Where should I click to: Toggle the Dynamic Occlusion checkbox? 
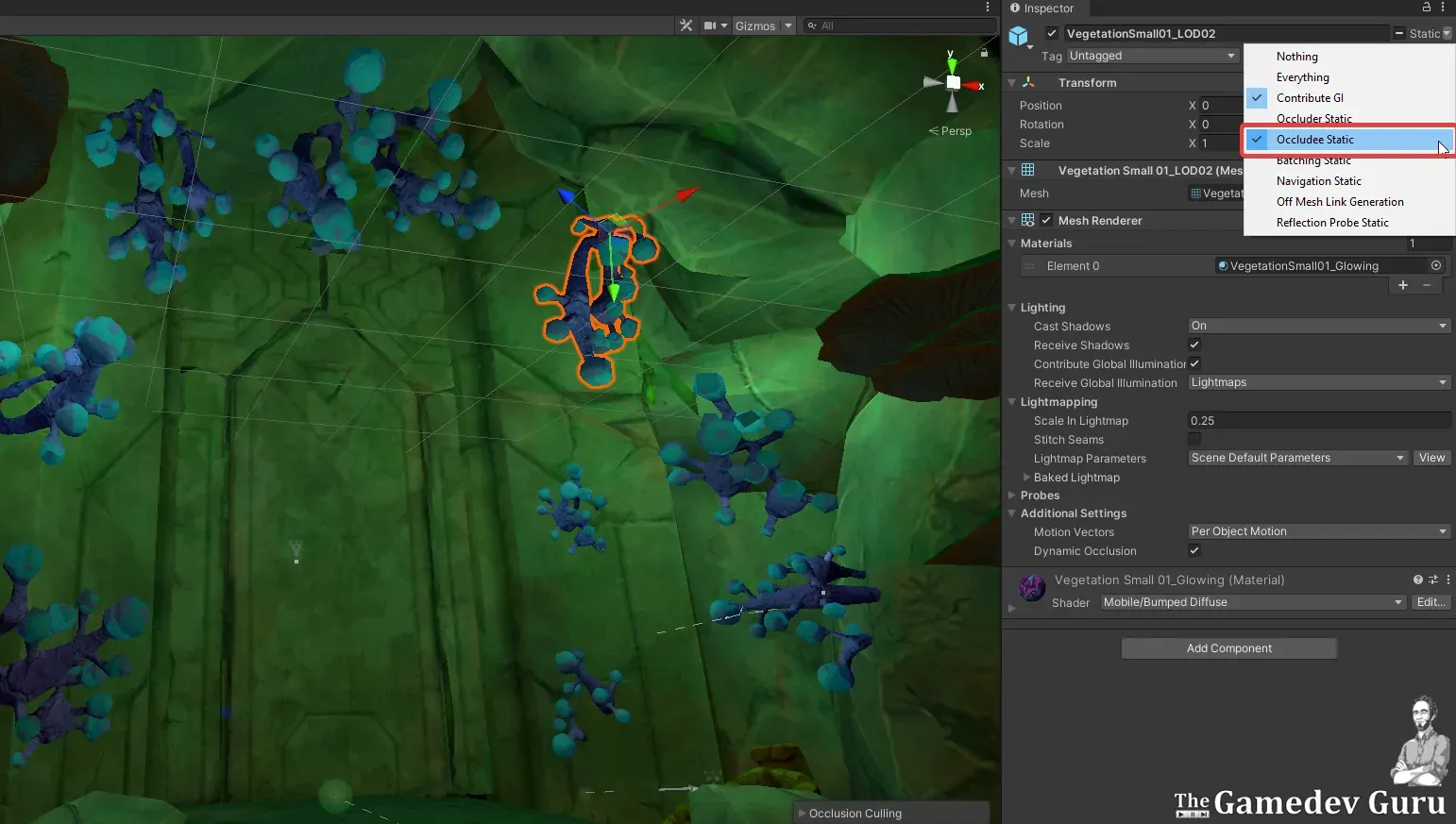coord(1194,551)
